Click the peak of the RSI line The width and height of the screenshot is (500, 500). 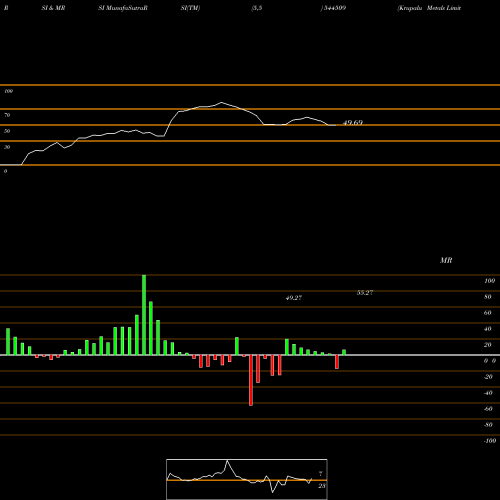(x=221, y=102)
